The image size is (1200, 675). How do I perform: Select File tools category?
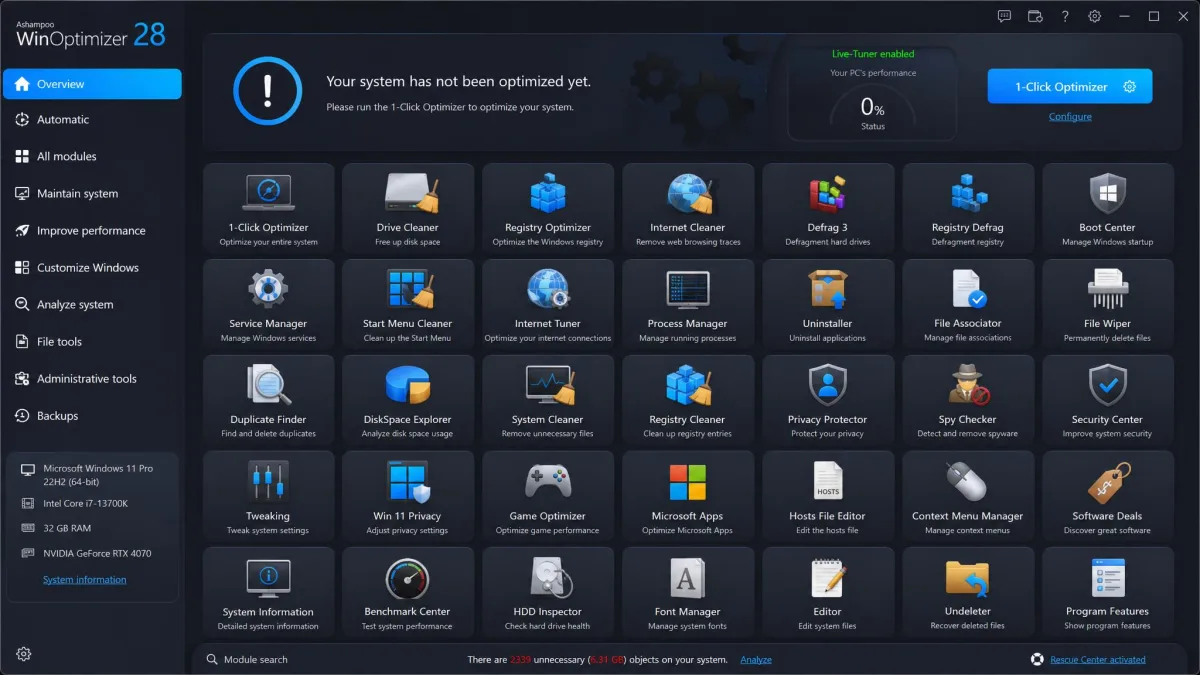[92, 342]
